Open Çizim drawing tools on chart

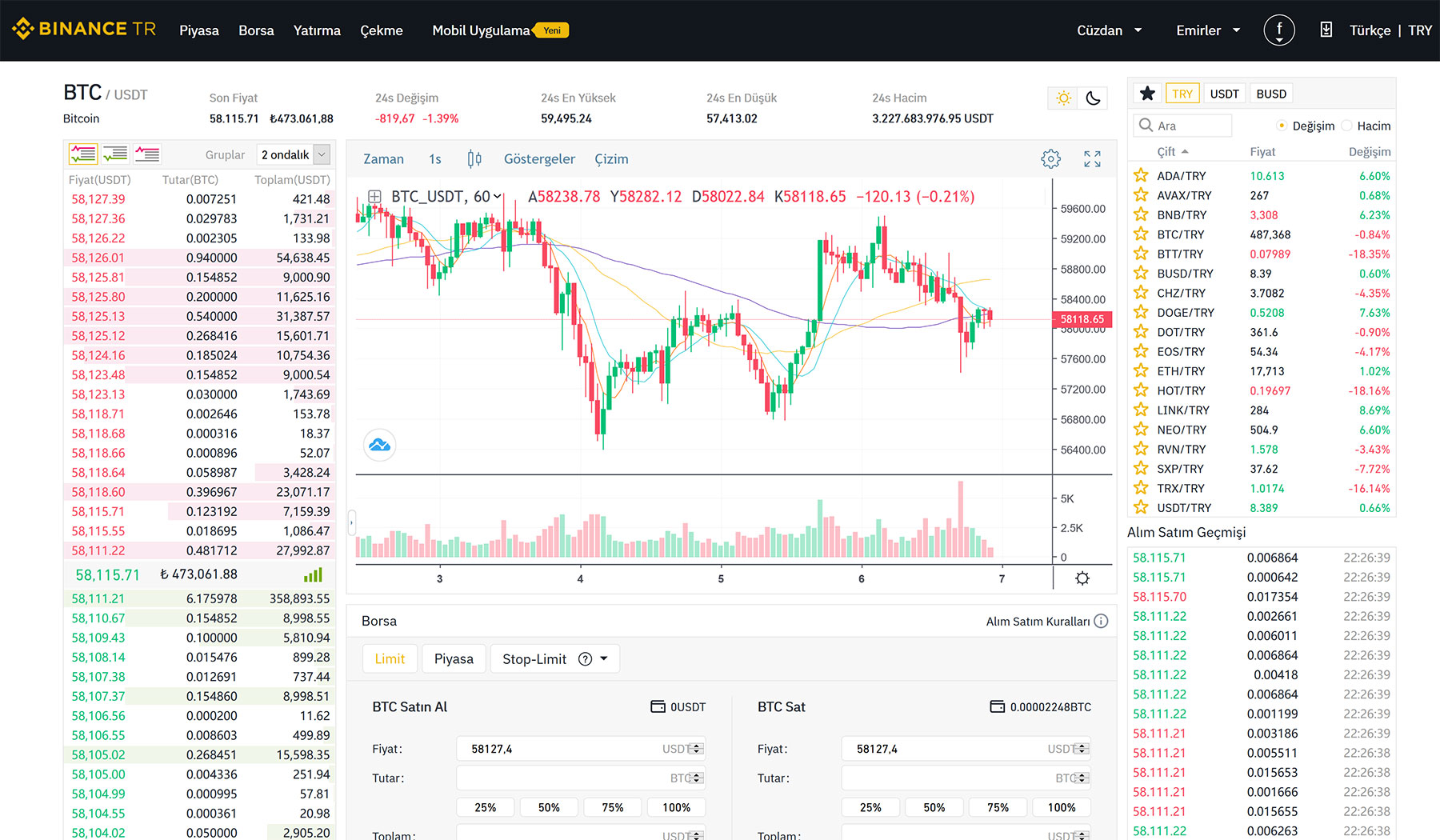(611, 158)
